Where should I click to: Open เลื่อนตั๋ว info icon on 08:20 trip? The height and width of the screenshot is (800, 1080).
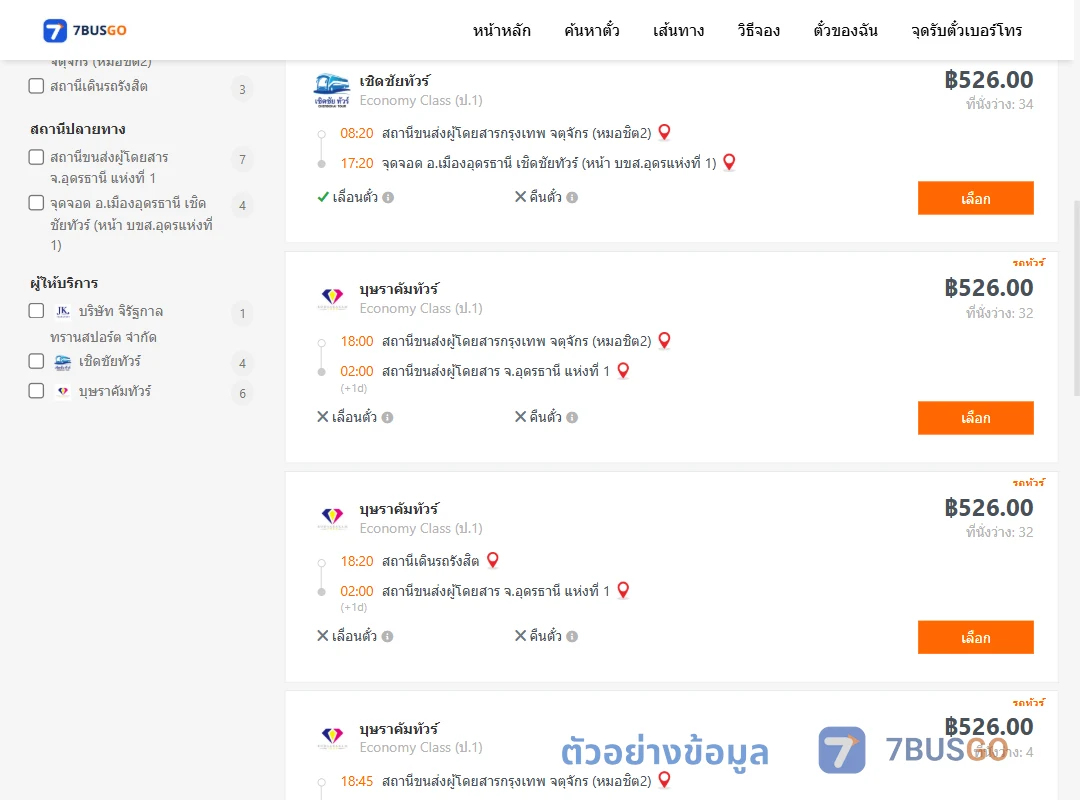pyautogui.click(x=388, y=198)
